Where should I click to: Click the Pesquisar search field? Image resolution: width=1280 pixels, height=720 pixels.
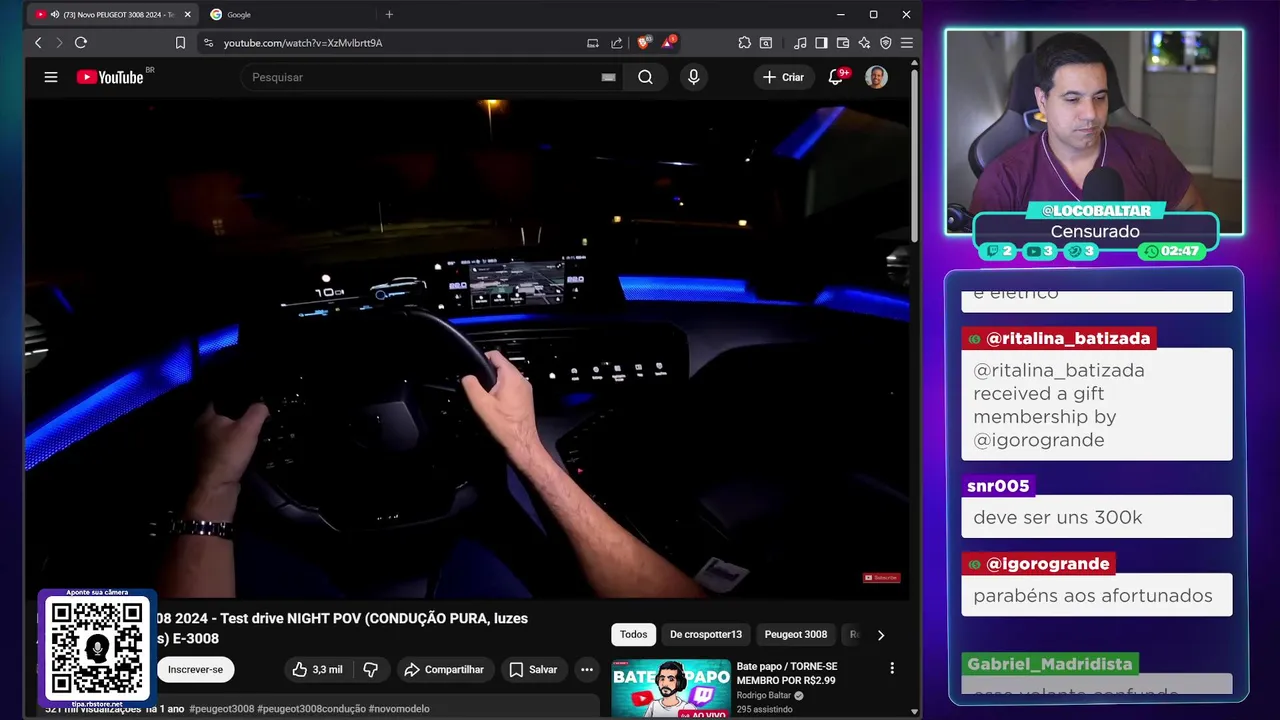coord(420,77)
